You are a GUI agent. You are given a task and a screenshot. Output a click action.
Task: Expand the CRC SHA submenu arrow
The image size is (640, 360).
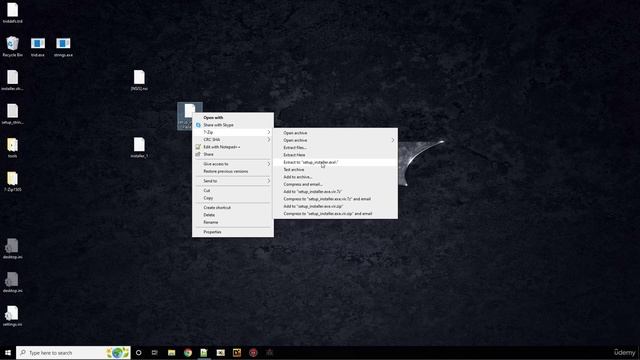(269, 140)
